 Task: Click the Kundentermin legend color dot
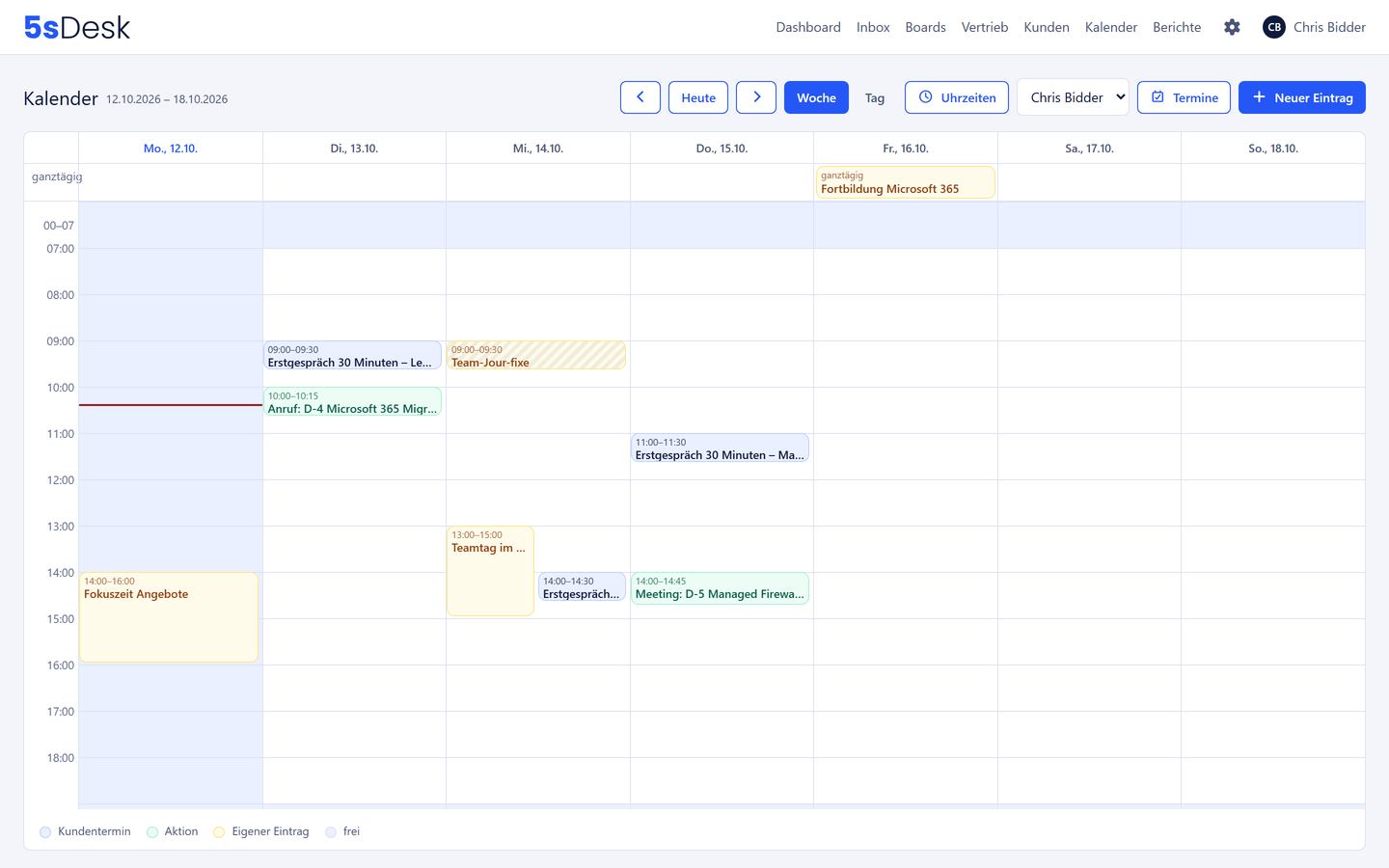point(45,832)
